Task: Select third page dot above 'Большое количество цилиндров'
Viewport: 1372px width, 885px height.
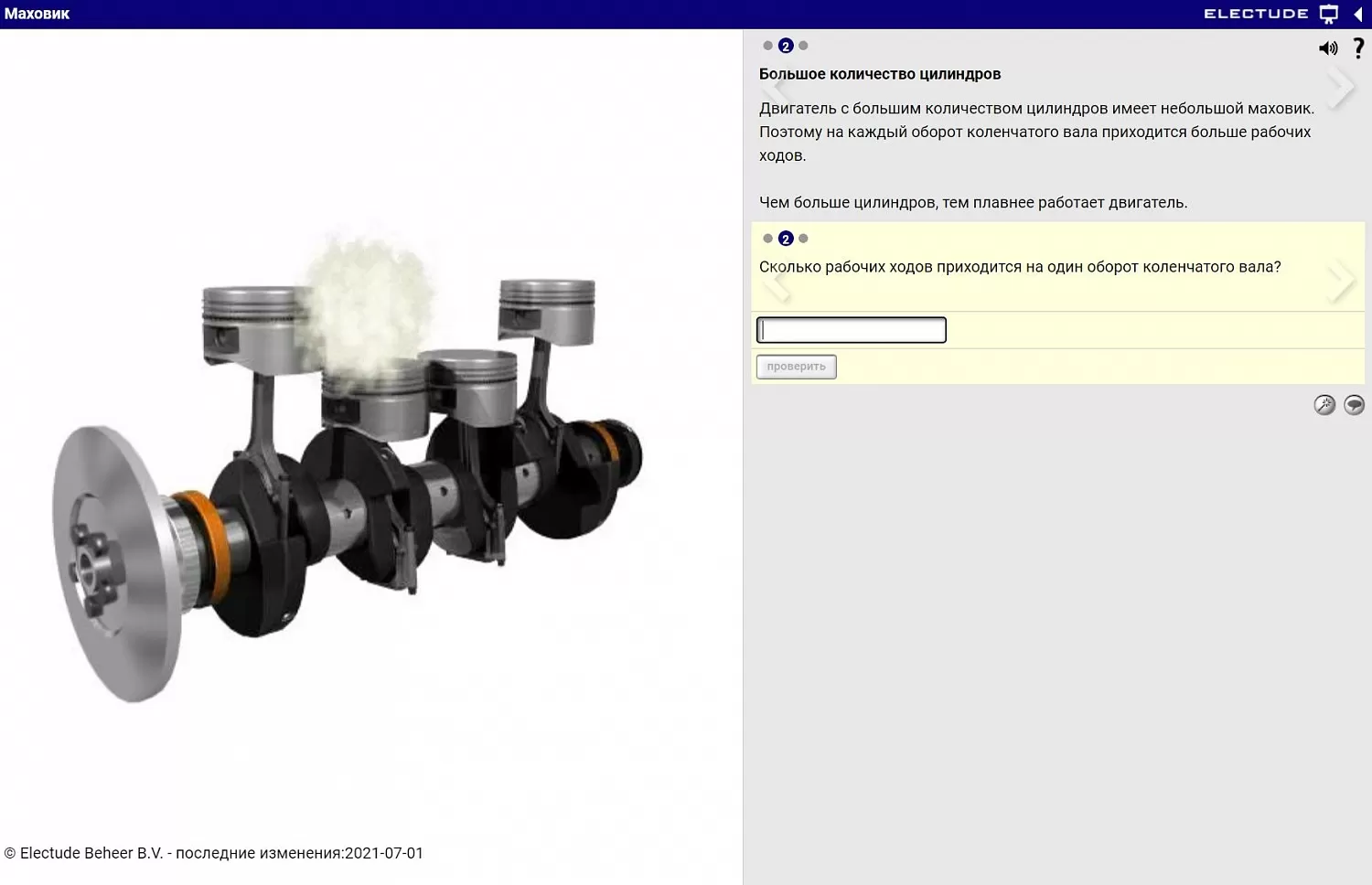Action: (803, 46)
